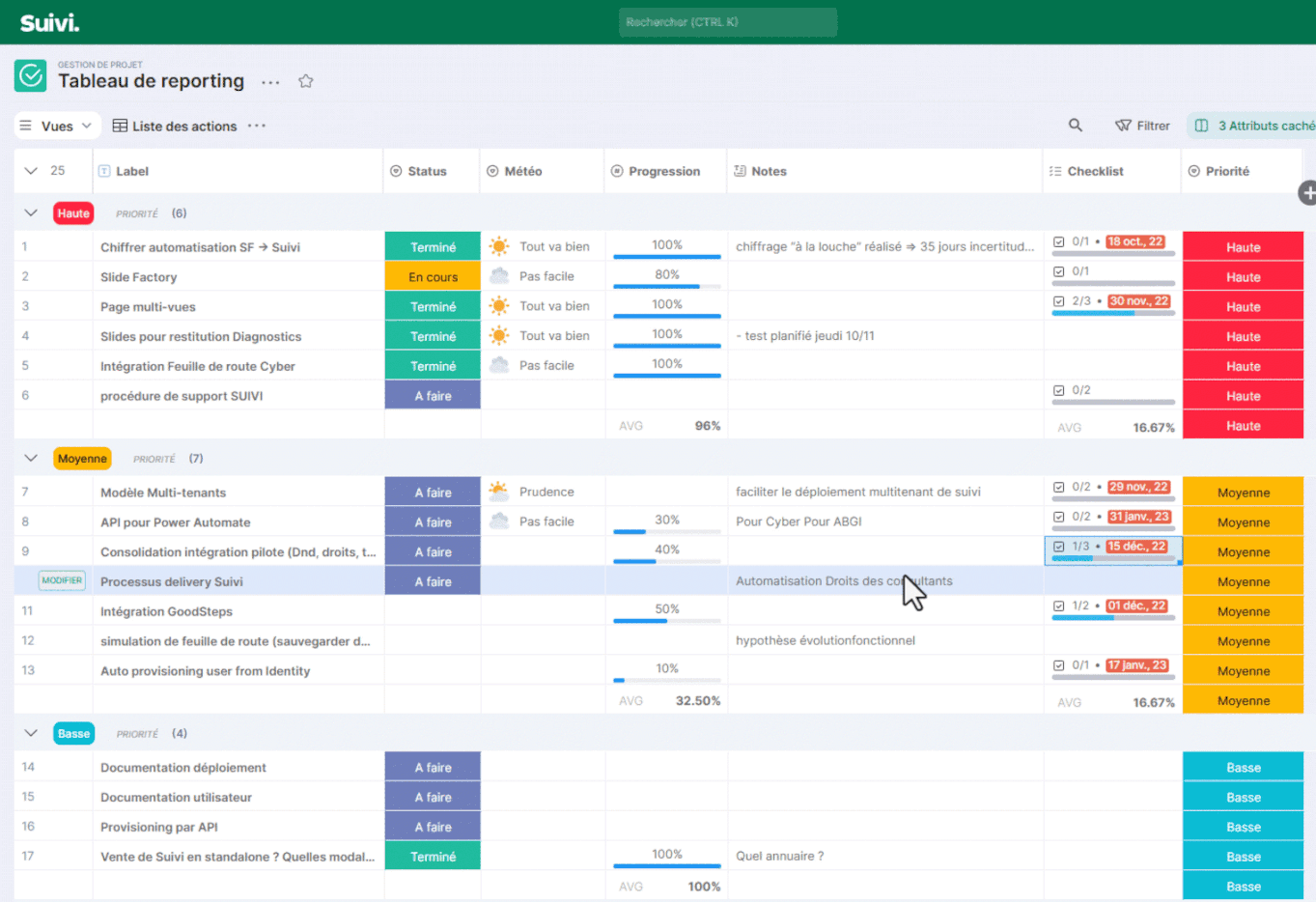This screenshot has width=1316, height=902.
Task: Click the Priorité column header icon
Action: click(x=1194, y=171)
